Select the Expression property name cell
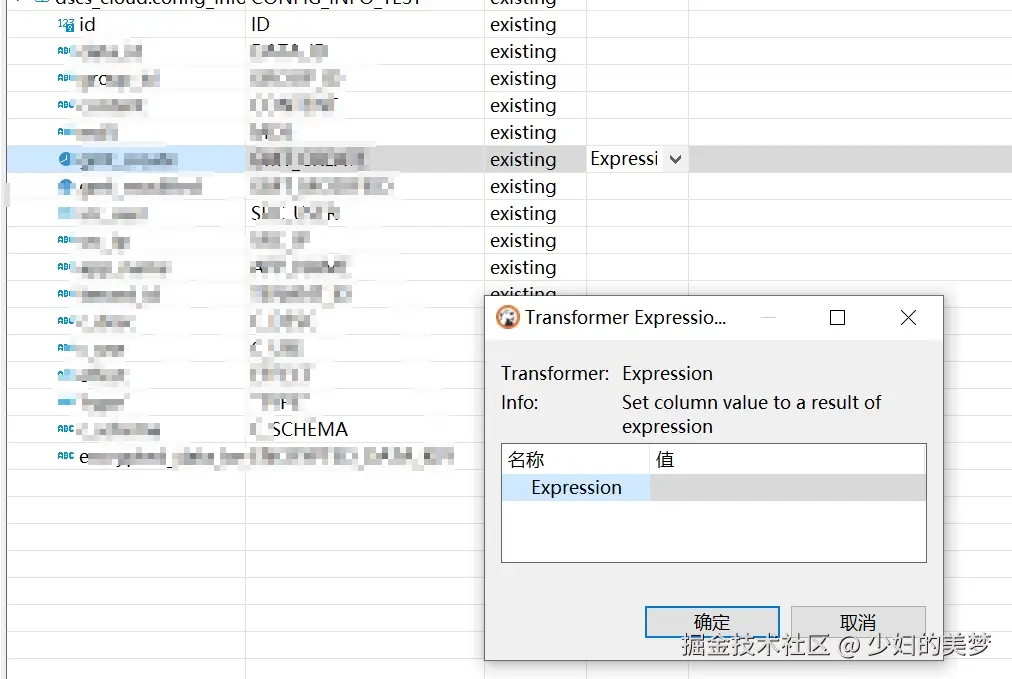This screenshot has height=679, width=1012. (x=576, y=488)
